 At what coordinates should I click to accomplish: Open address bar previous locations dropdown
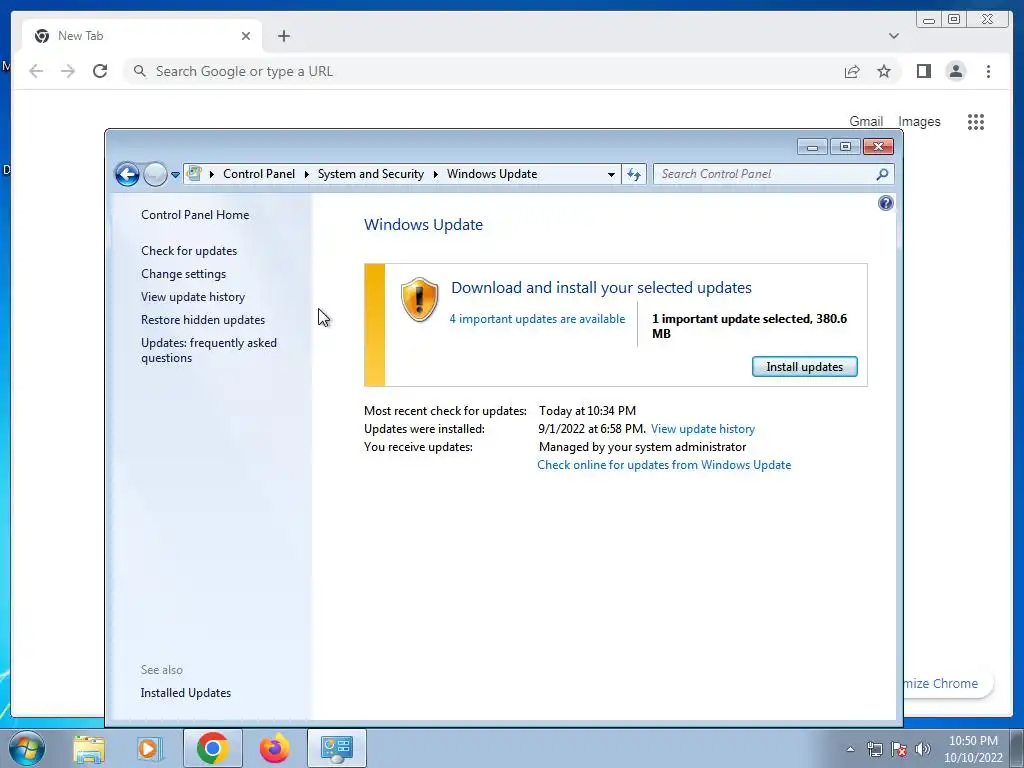click(611, 174)
